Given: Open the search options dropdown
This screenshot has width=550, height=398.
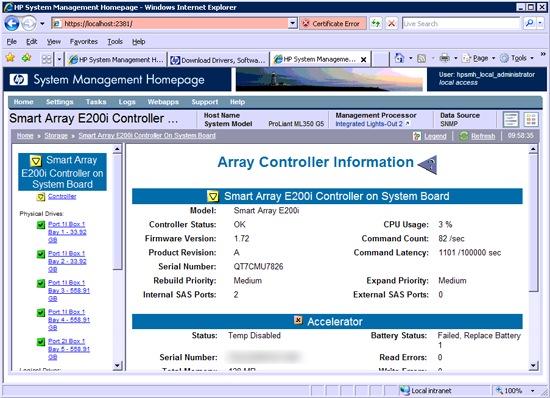Looking at the screenshot, I should click(540, 23).
